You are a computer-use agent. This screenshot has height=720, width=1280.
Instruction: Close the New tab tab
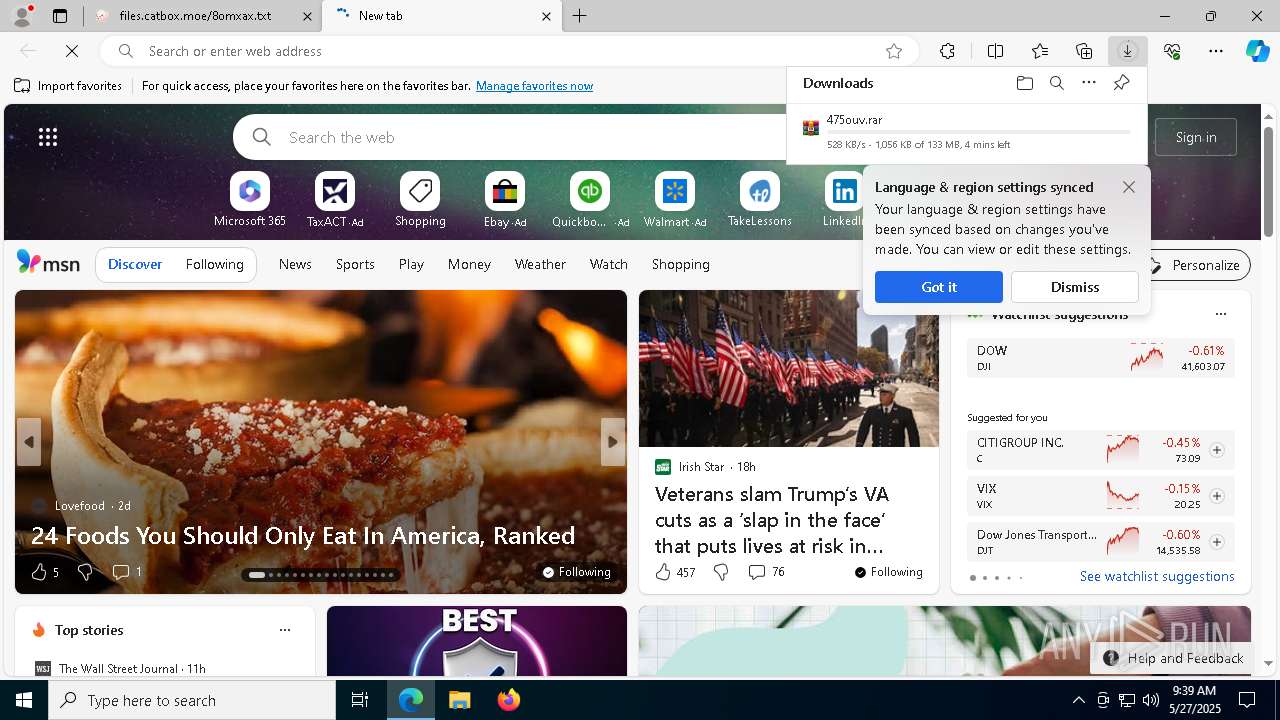(x=546, y=16)
